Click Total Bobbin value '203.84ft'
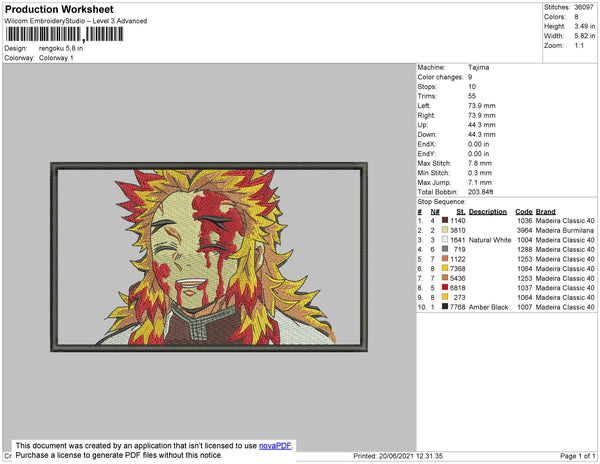600x464 pixels. point(481,192)
